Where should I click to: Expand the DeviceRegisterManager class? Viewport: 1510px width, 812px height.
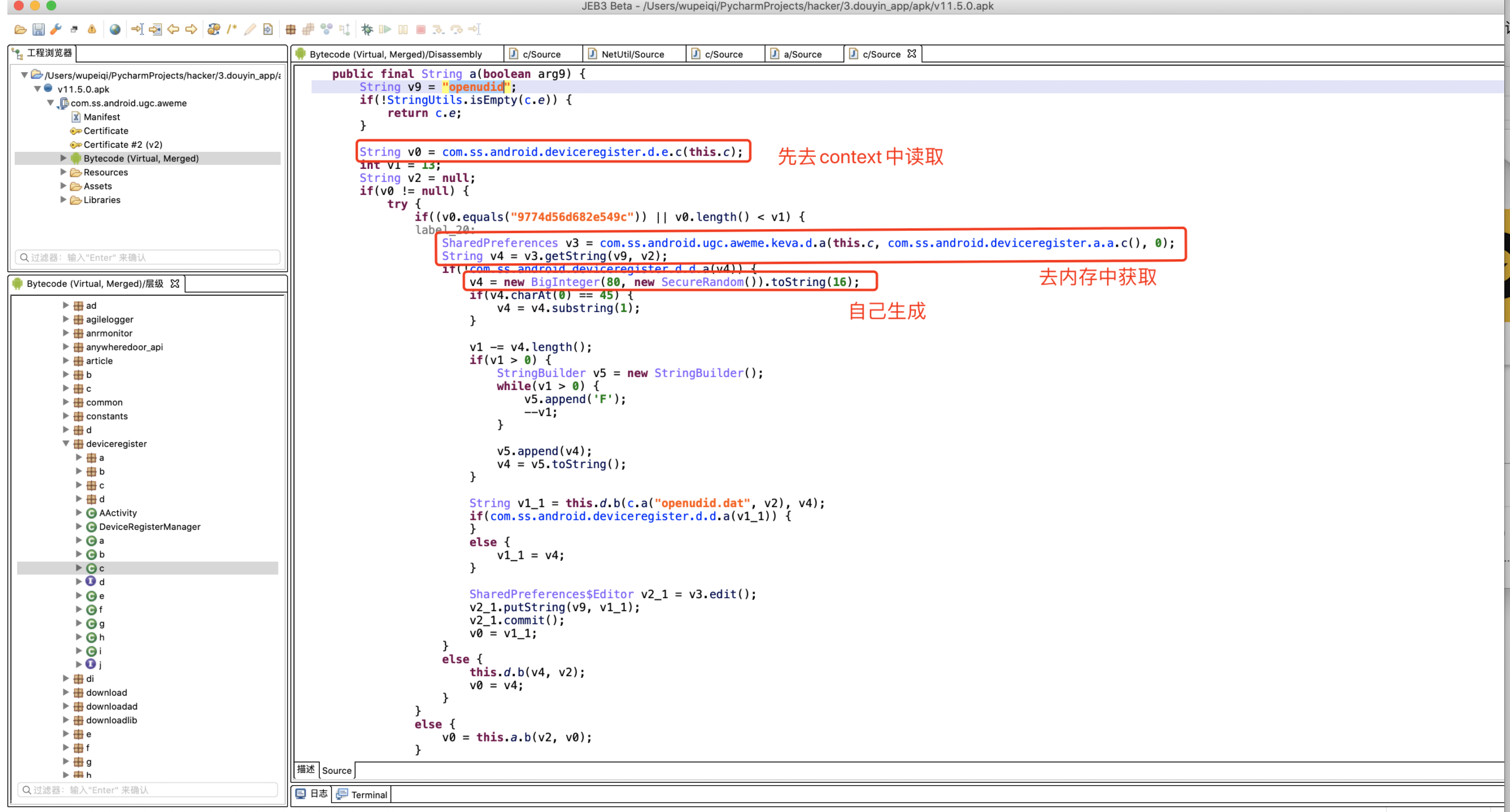pos(79,526)
